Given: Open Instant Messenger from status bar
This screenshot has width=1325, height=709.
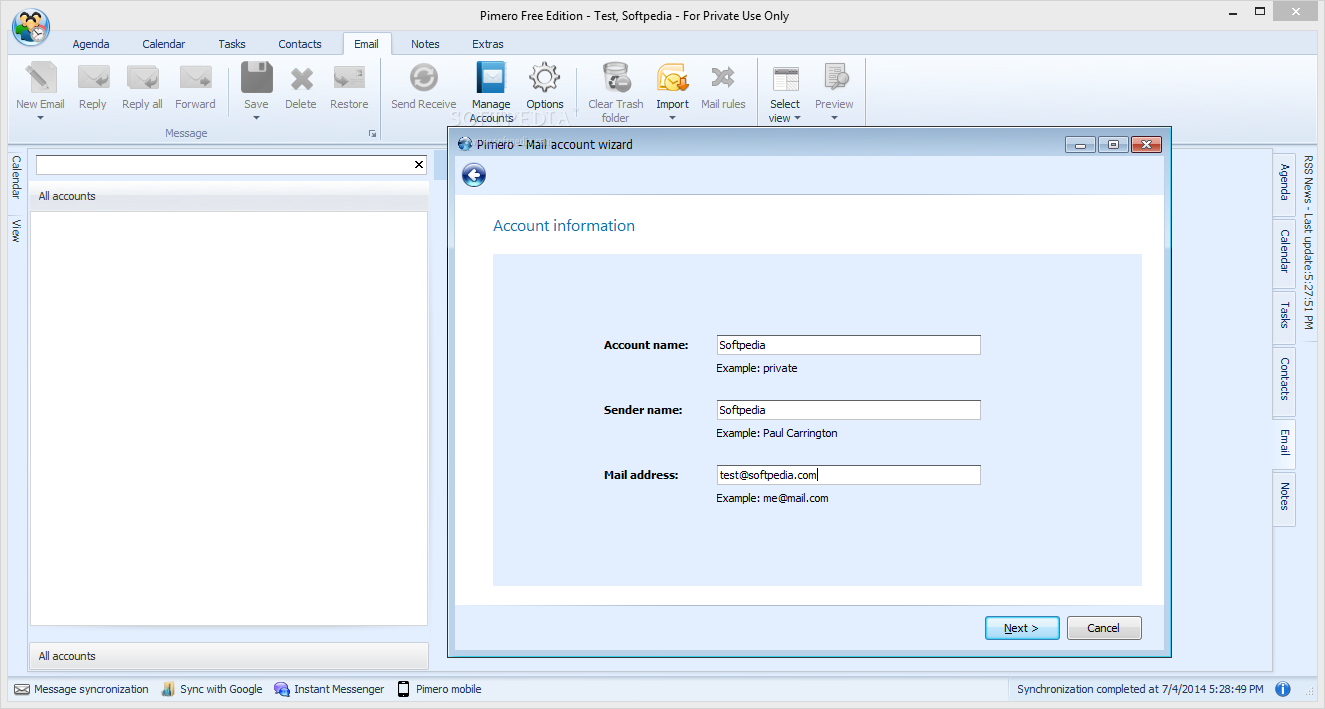Looking at the screenshot, I should point(329,689).
